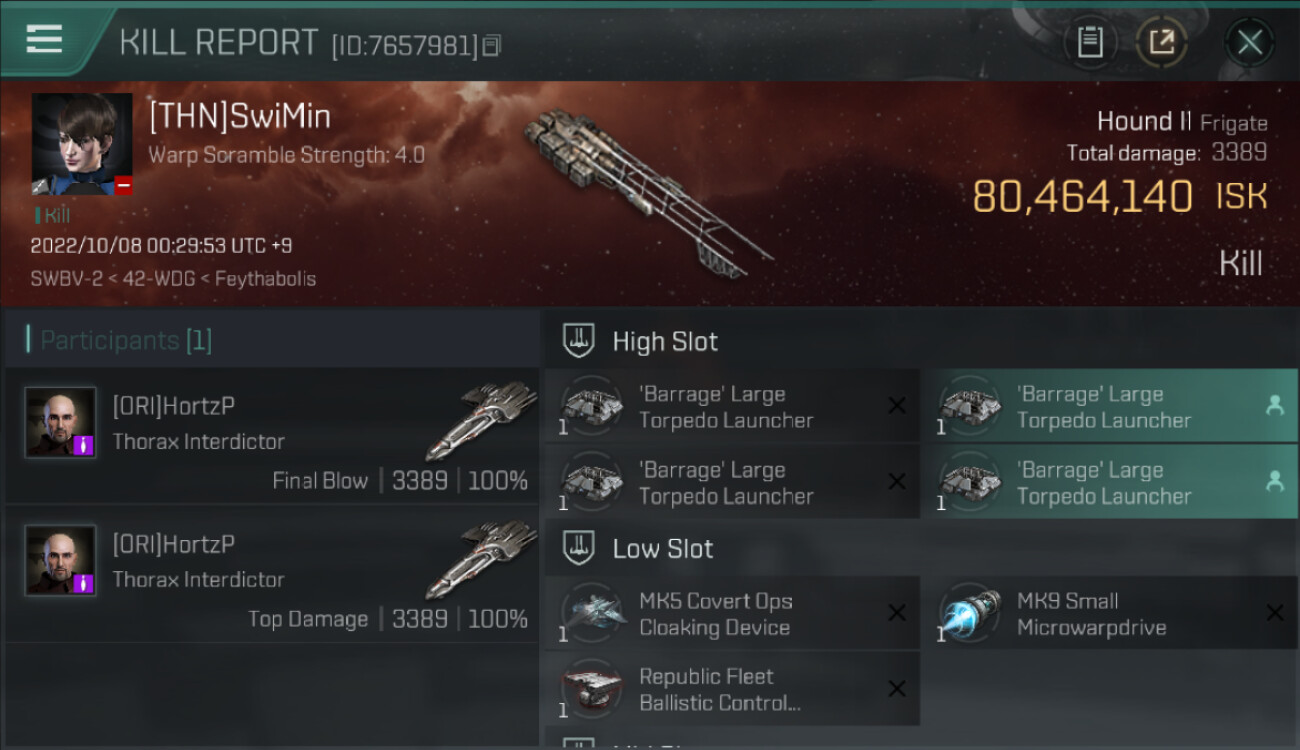1300x750 pixels.
Task: Select MK5 Covert Ops Cloaking Device item
Action: point(732,613)
